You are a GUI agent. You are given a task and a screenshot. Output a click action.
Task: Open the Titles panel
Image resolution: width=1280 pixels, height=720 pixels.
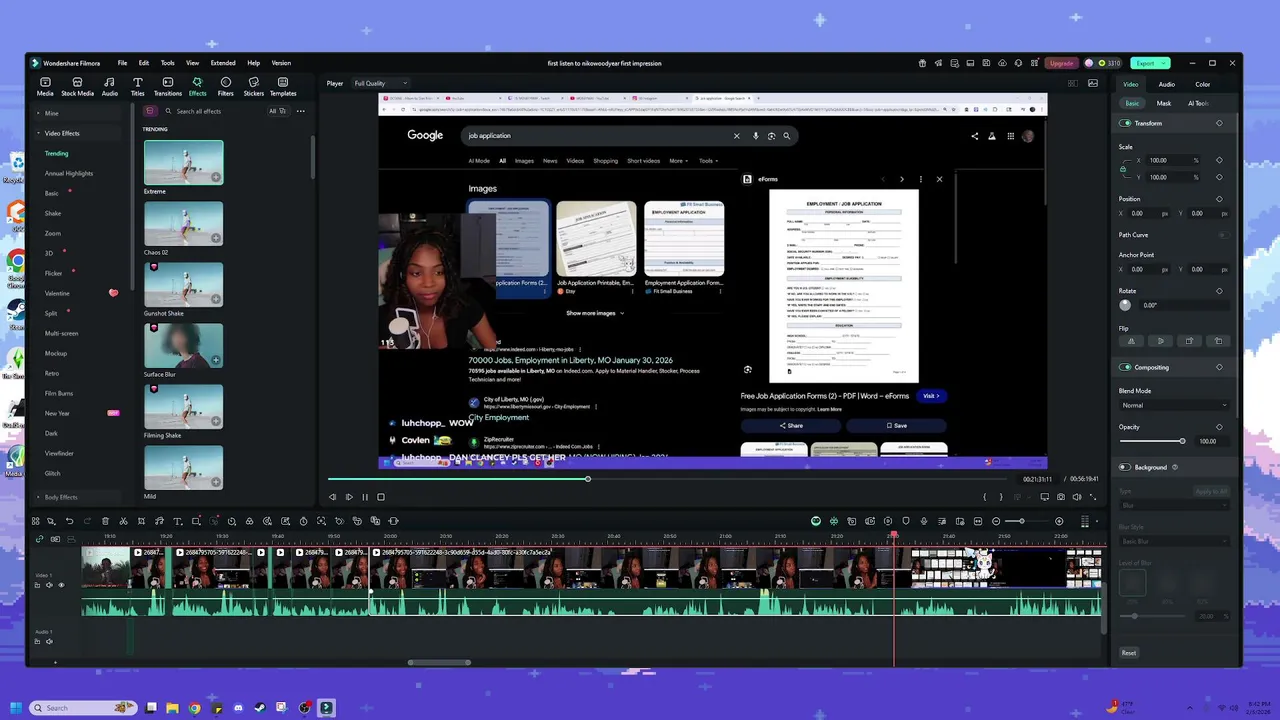click(138, 87)
